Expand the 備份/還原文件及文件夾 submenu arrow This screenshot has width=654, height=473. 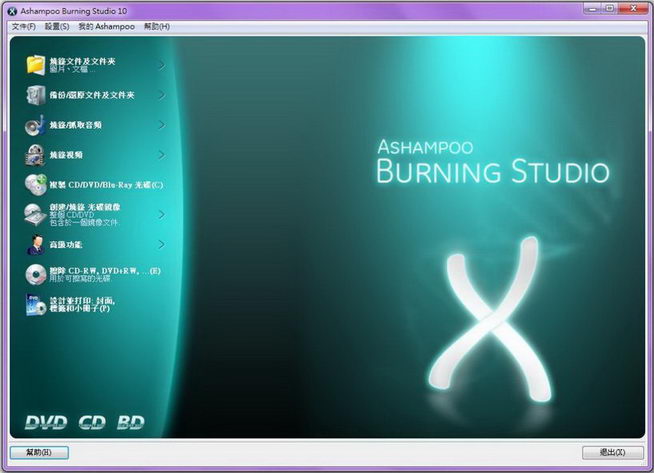pyautogui.click(x=161, y=95)
